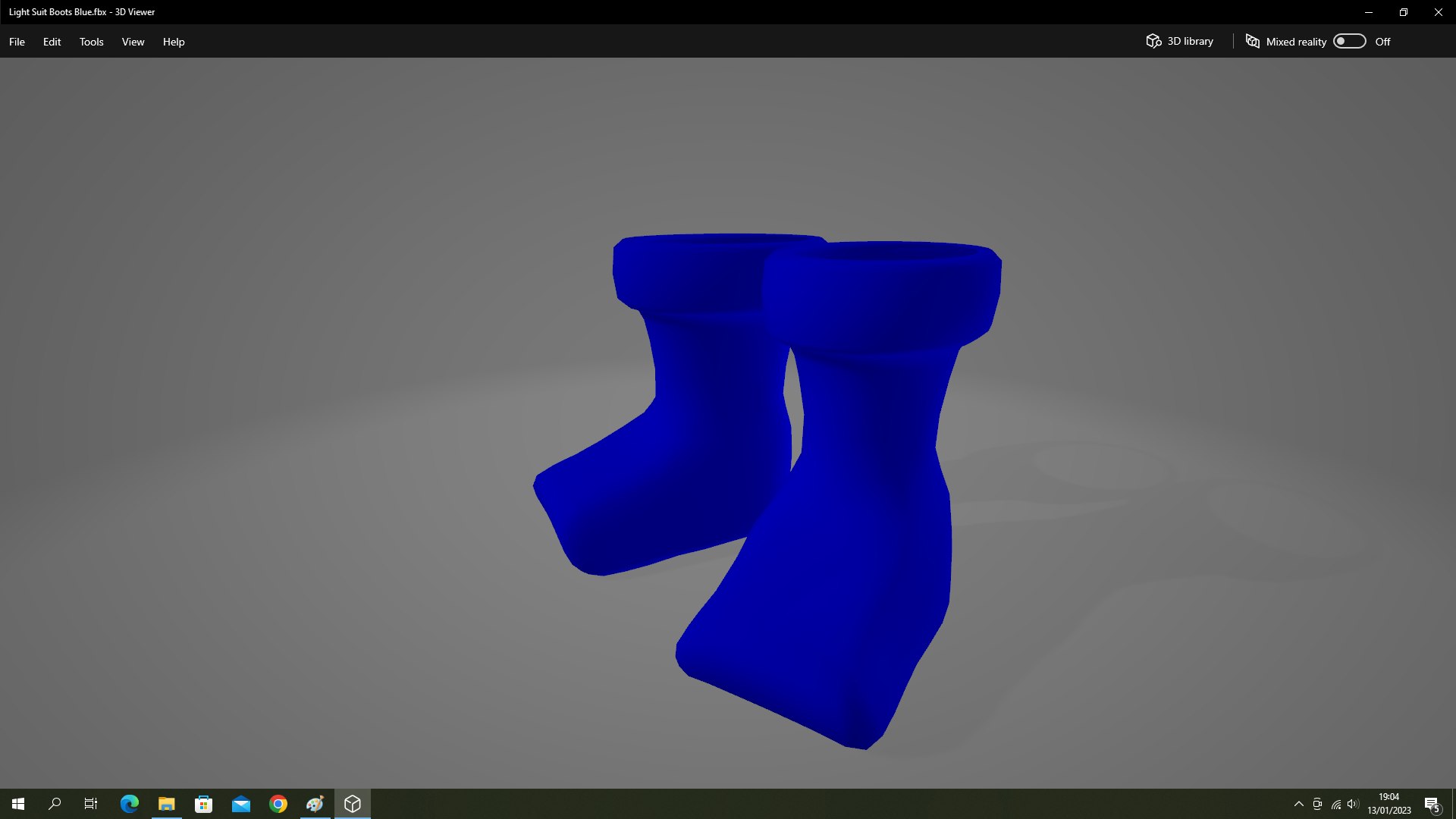Open the View menu
The height and width of the screenshot is (819, 1456).
click(133, 42)
